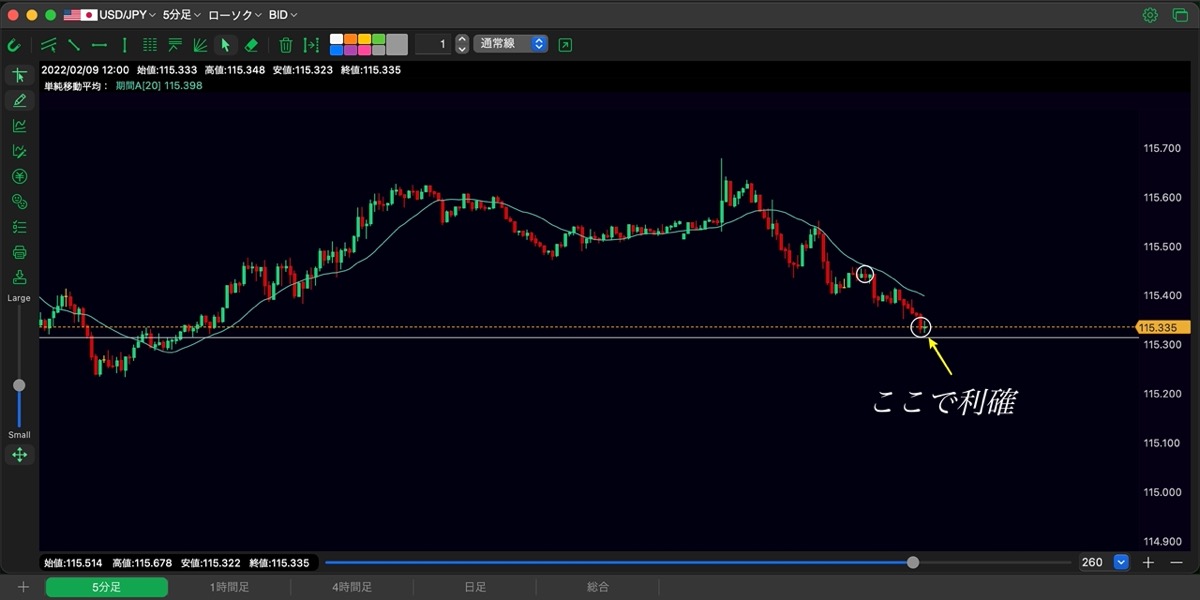Click the overlapping windows icon
Screen dimensions: 1200x600
[x=1180, y=15]
